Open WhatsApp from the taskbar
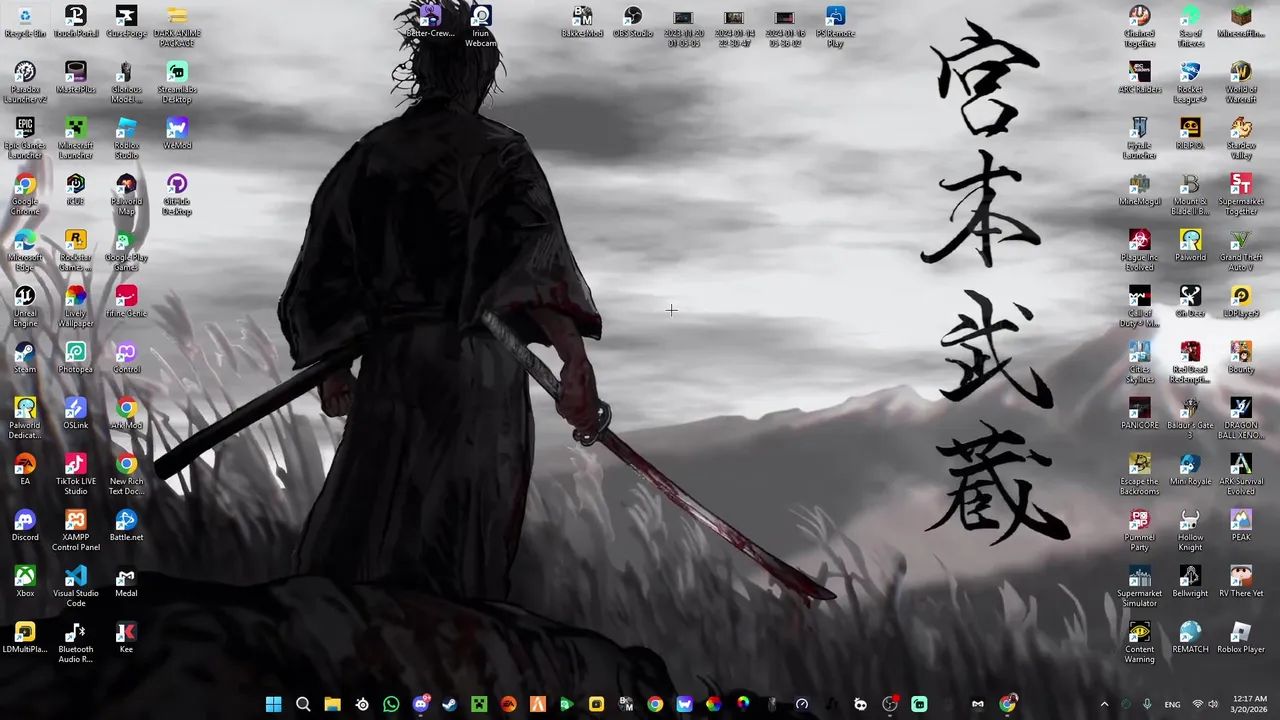The height and width of the screenshot is (720, 1280). [x=391, y=705]
